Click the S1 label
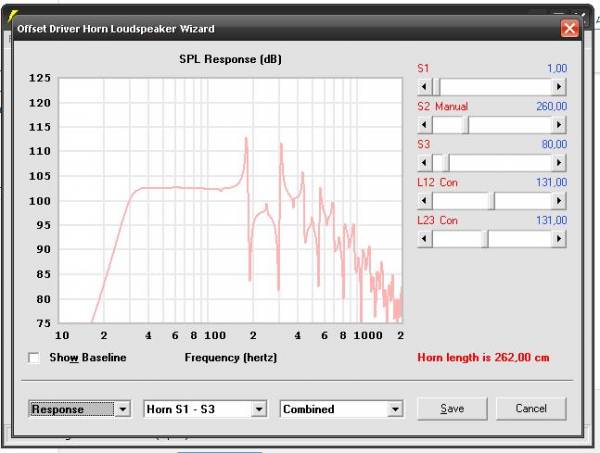Viewport: 600px width, 453px height. tap(423, 68)
